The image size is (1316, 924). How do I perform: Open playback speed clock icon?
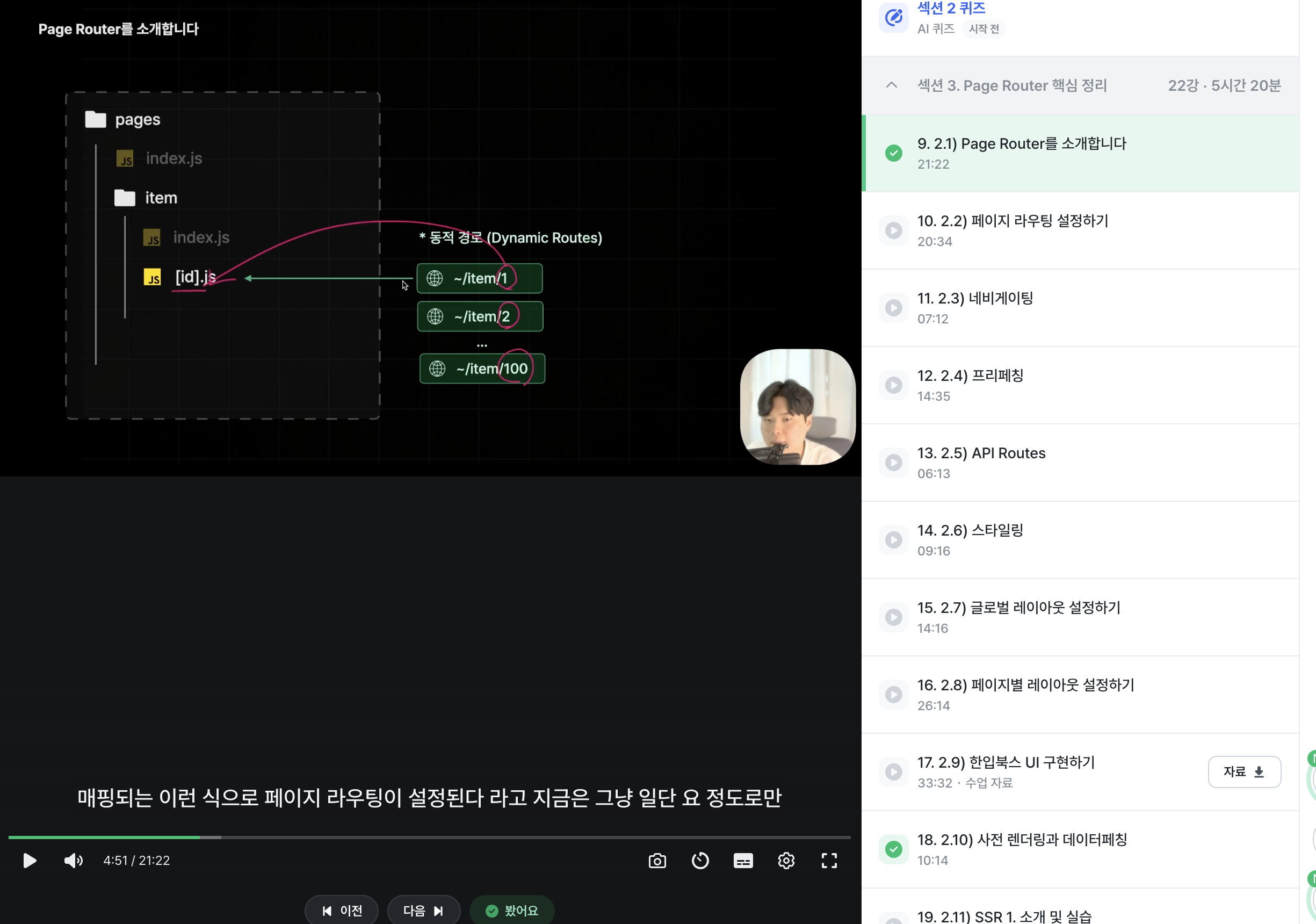tap(700, 861)
